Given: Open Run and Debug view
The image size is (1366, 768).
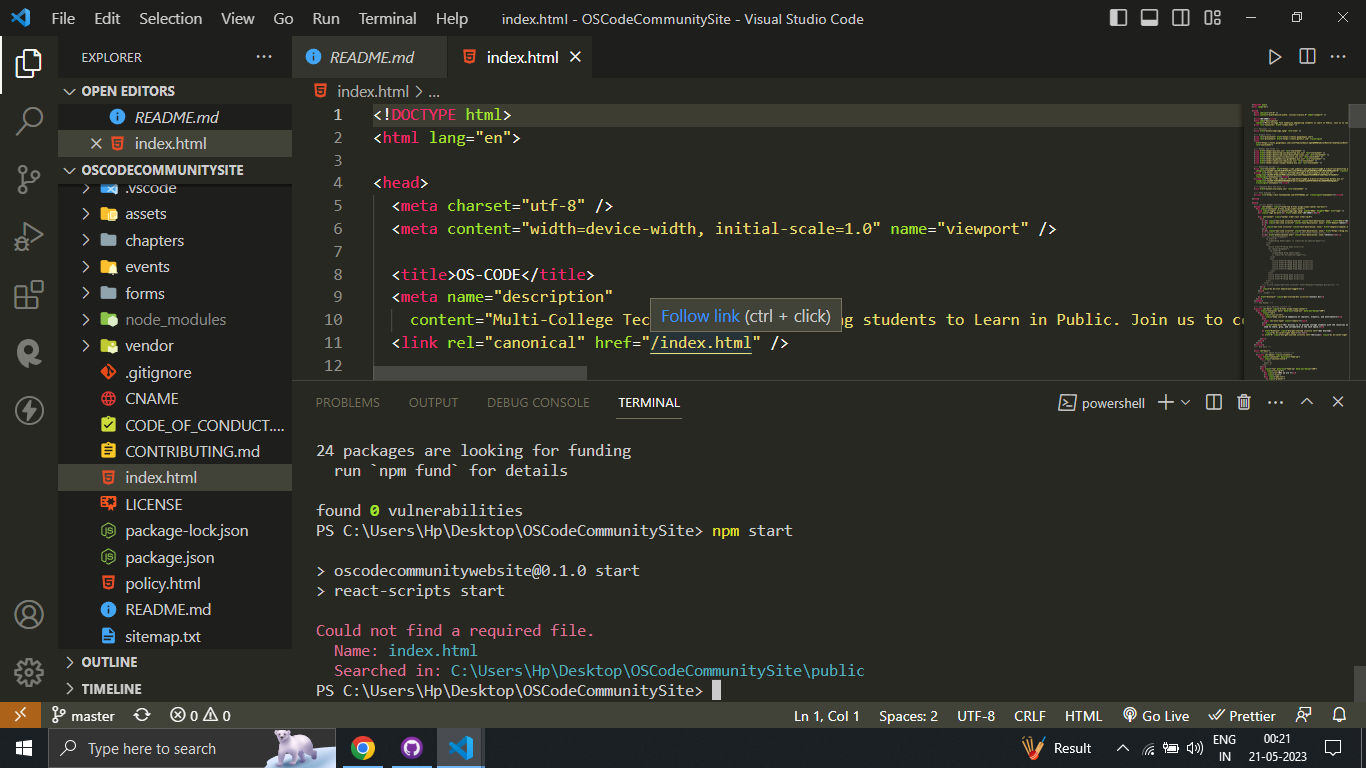Looking at the screenshot, I should (x=29, y=236).
